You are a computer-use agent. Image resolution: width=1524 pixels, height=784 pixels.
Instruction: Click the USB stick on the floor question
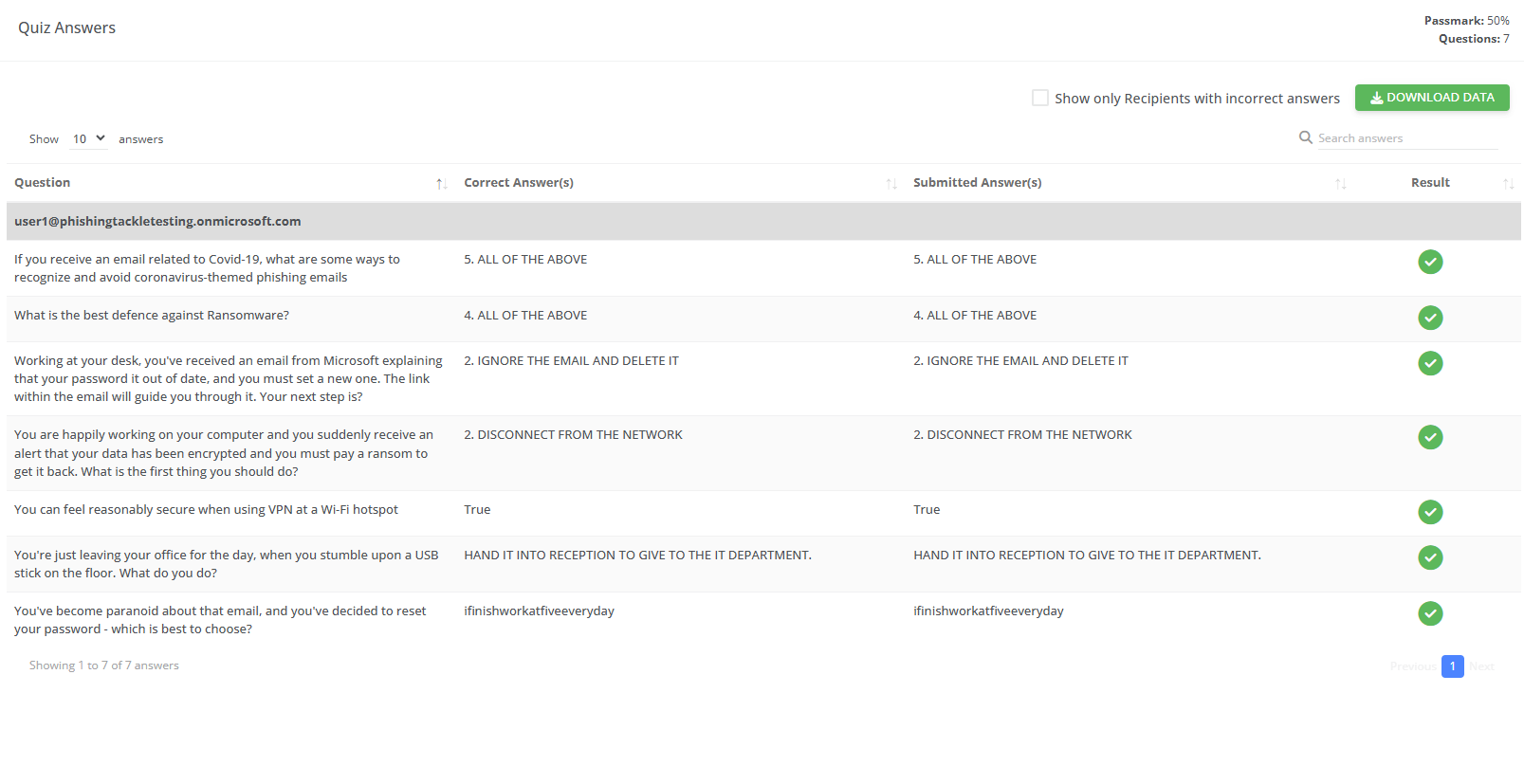click(x=227, y=564)
